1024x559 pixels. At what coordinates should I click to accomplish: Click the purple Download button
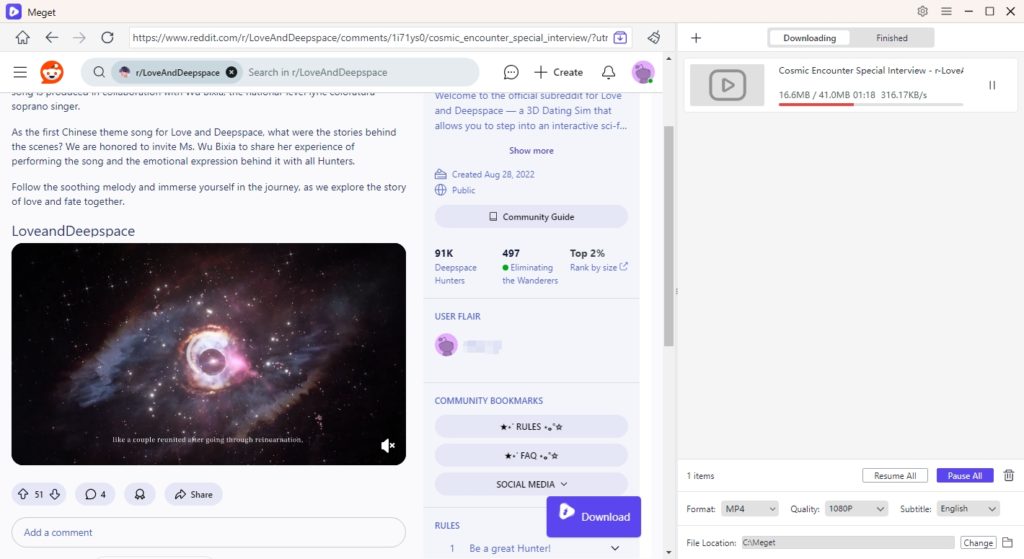[x=594, y=517]
